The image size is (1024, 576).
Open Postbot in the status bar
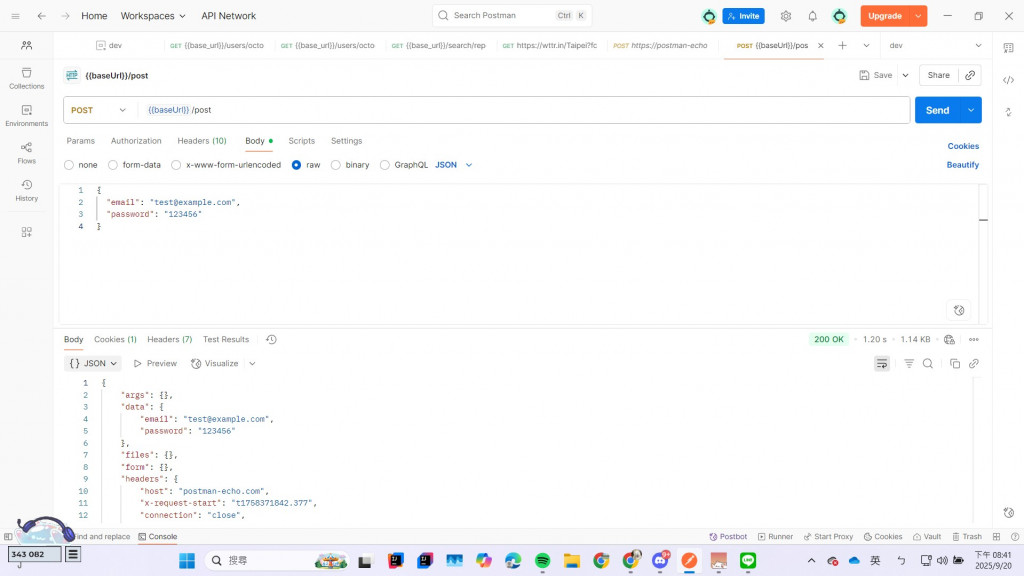(728, 537)
